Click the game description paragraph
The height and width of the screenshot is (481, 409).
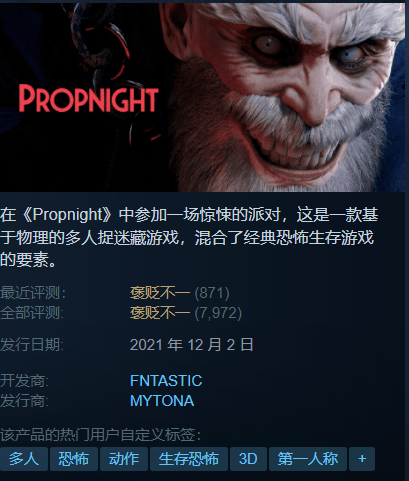pos(189,237)
